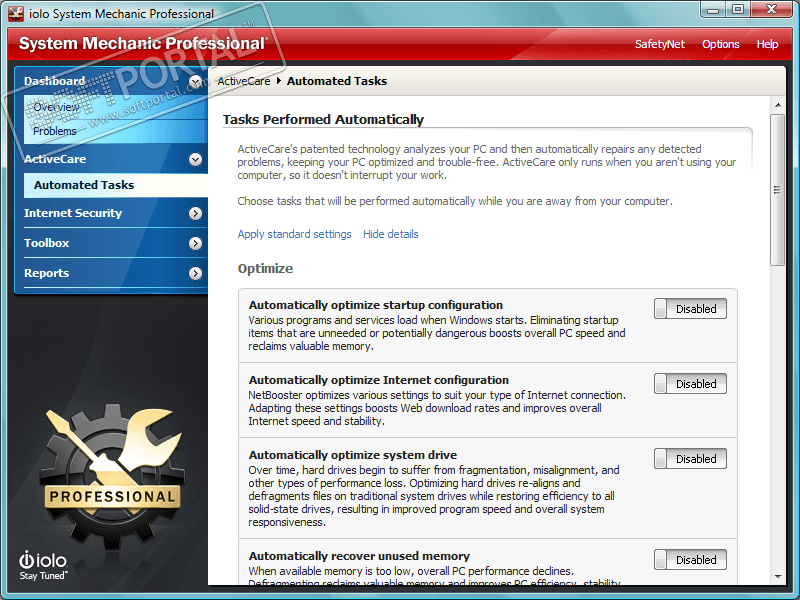Toggle Internet configuration optimization switch

point(690,384)
